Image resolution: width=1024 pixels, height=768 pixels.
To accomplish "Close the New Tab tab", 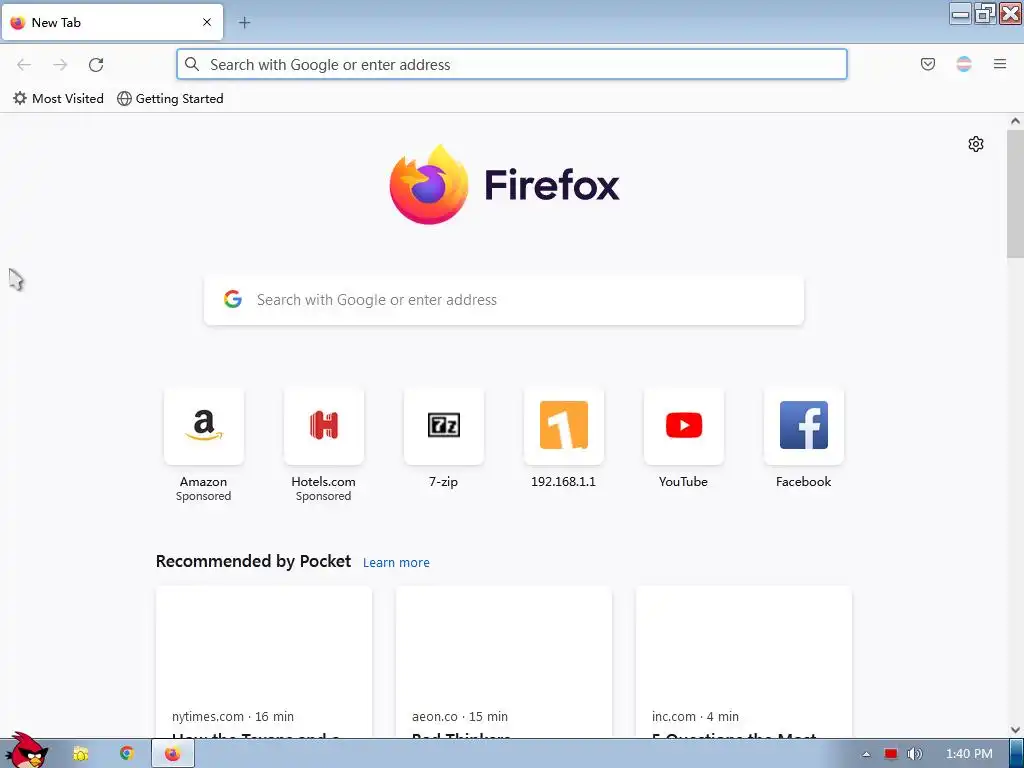I will (x=207, y=22).
